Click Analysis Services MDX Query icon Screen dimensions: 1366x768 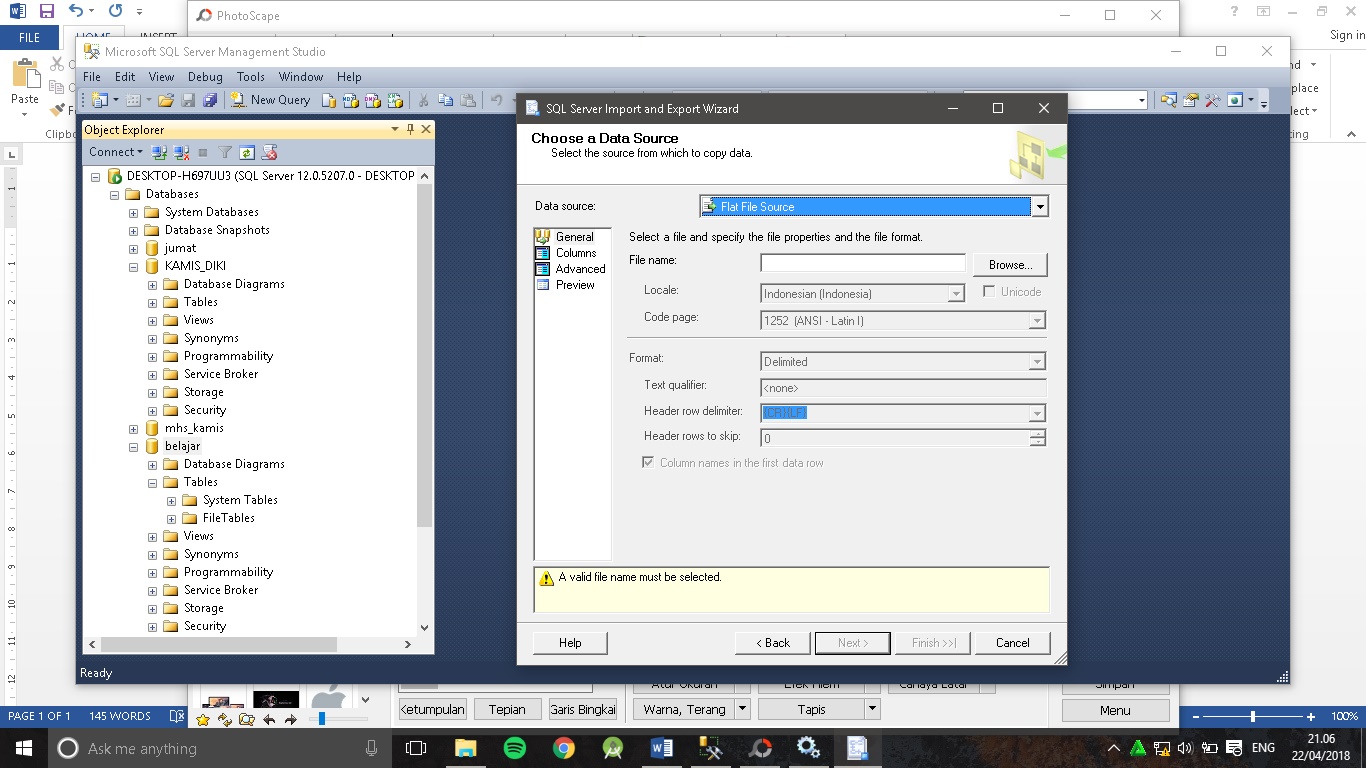tap(351, 100)
